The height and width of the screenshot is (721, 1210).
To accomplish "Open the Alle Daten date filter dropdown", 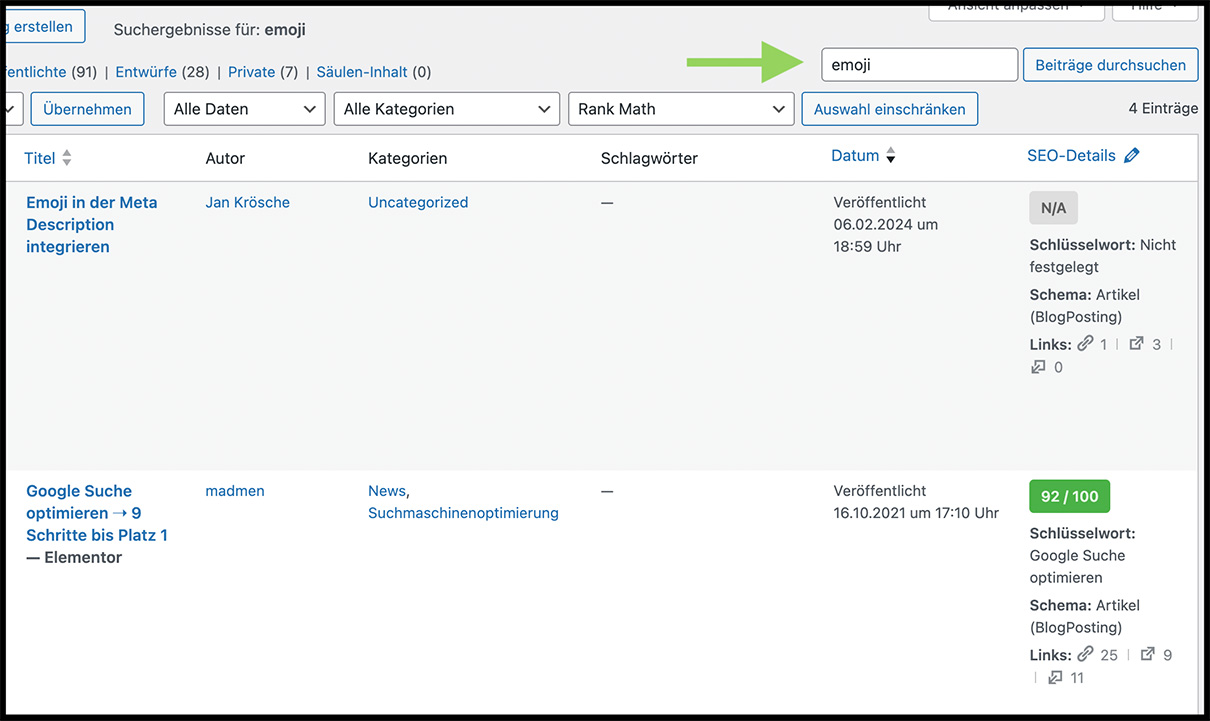I will coord(244,109).
